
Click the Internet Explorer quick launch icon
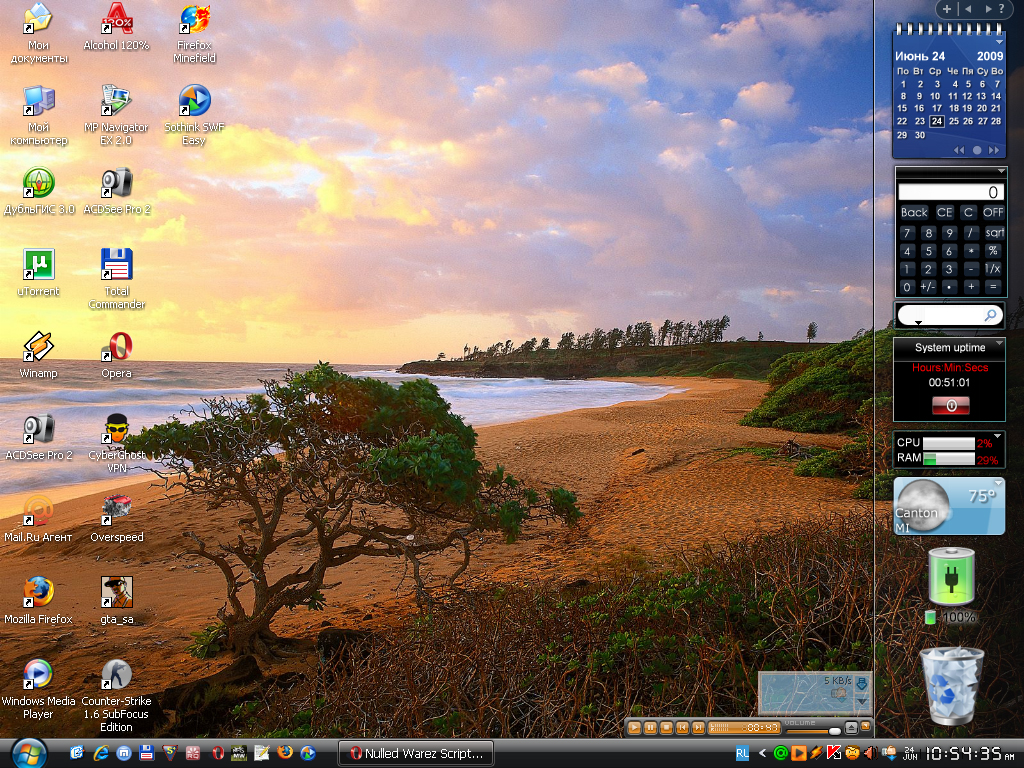coord(100,753)
